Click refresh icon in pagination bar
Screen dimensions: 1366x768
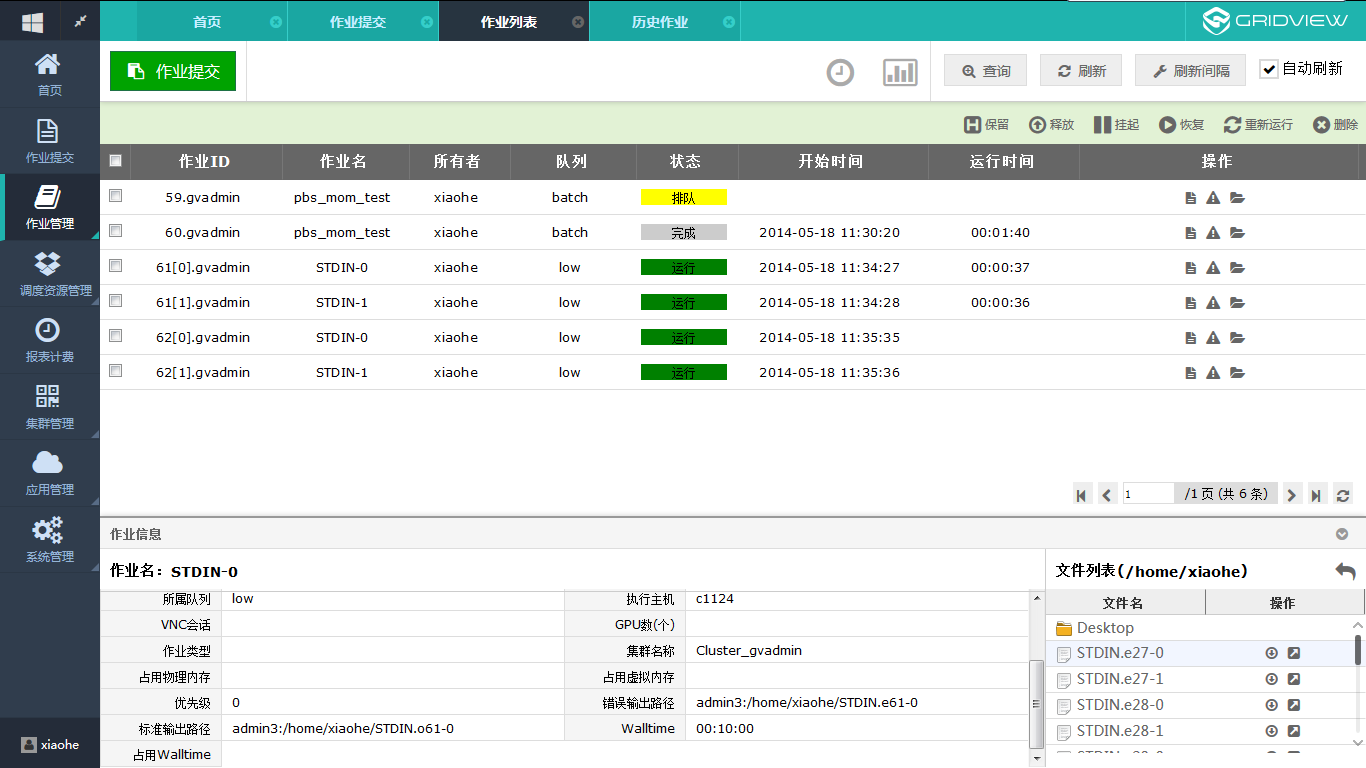click(x=1343, y=494)
